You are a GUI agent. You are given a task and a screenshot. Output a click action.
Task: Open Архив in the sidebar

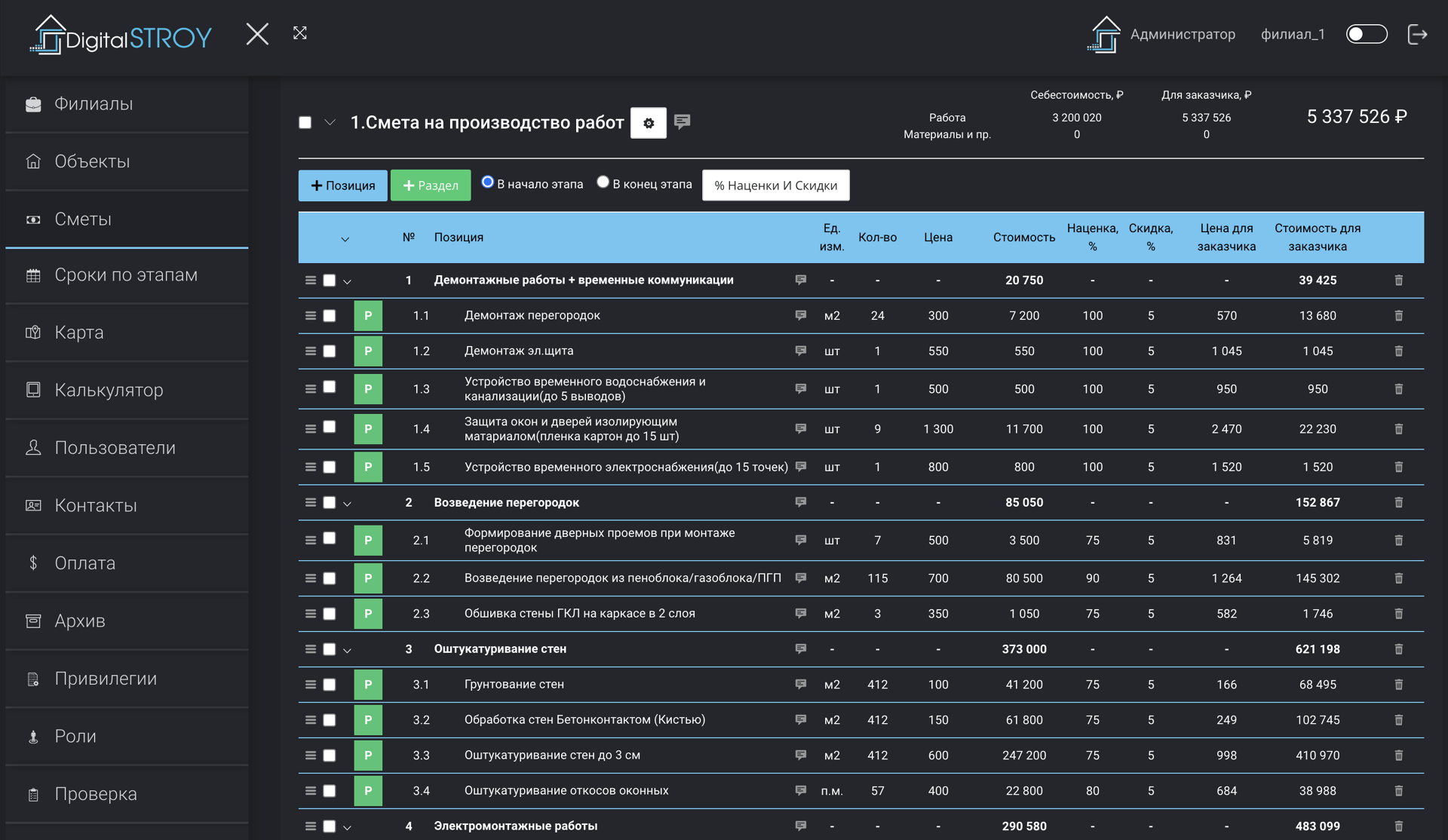coord(127,621)
